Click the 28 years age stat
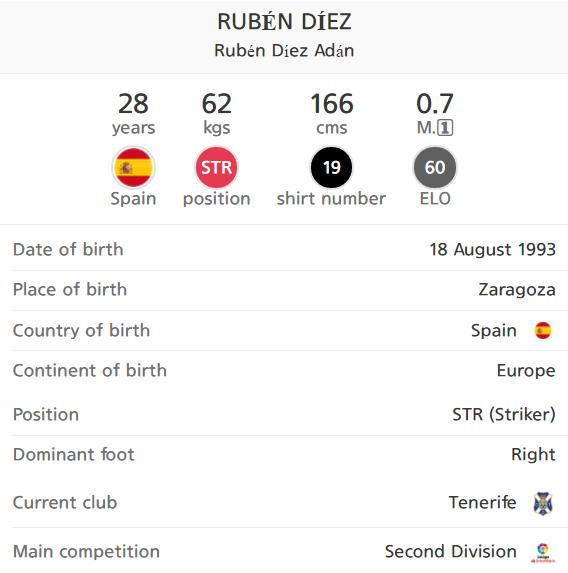 (x=133, y=113)
